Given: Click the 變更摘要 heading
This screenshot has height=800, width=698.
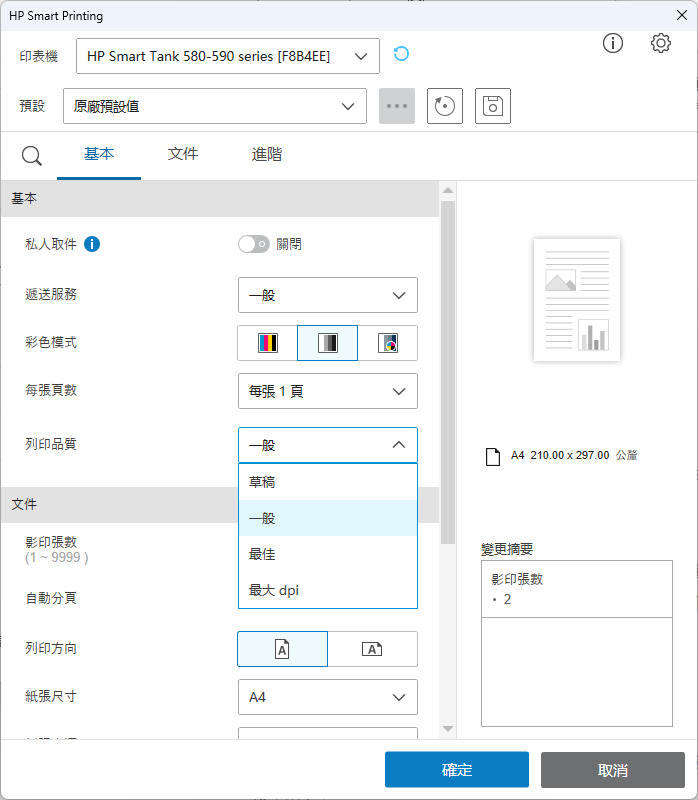Looking at the screenshot, I should [507, 549].
